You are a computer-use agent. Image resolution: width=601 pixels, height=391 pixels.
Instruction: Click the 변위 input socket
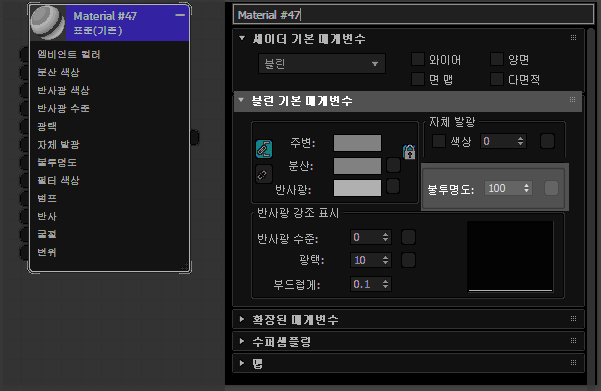(25, 253)
